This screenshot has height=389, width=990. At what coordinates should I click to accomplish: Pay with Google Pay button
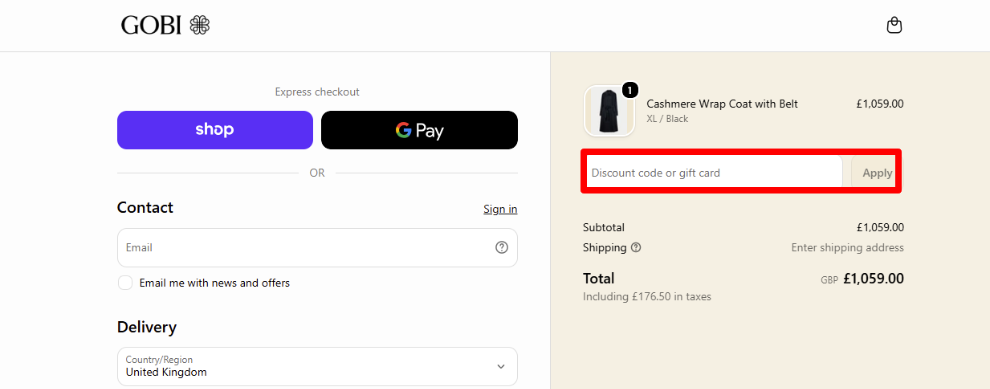point(419,130)
